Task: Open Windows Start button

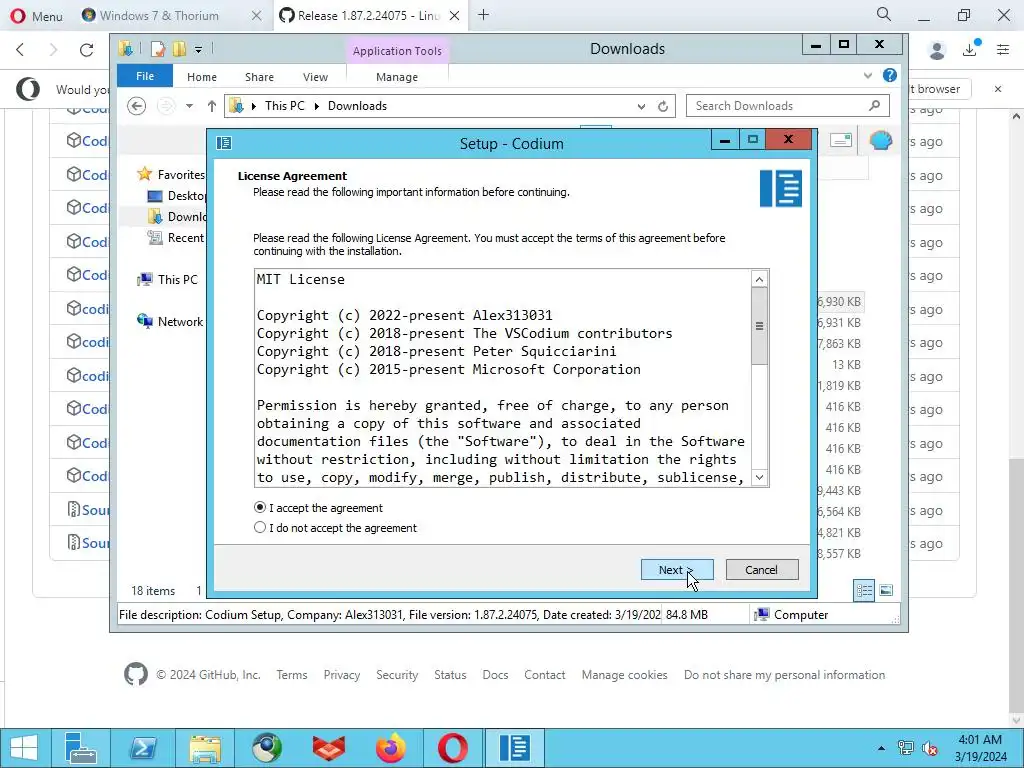Action: pyautogui.click(x=24, y=748)
